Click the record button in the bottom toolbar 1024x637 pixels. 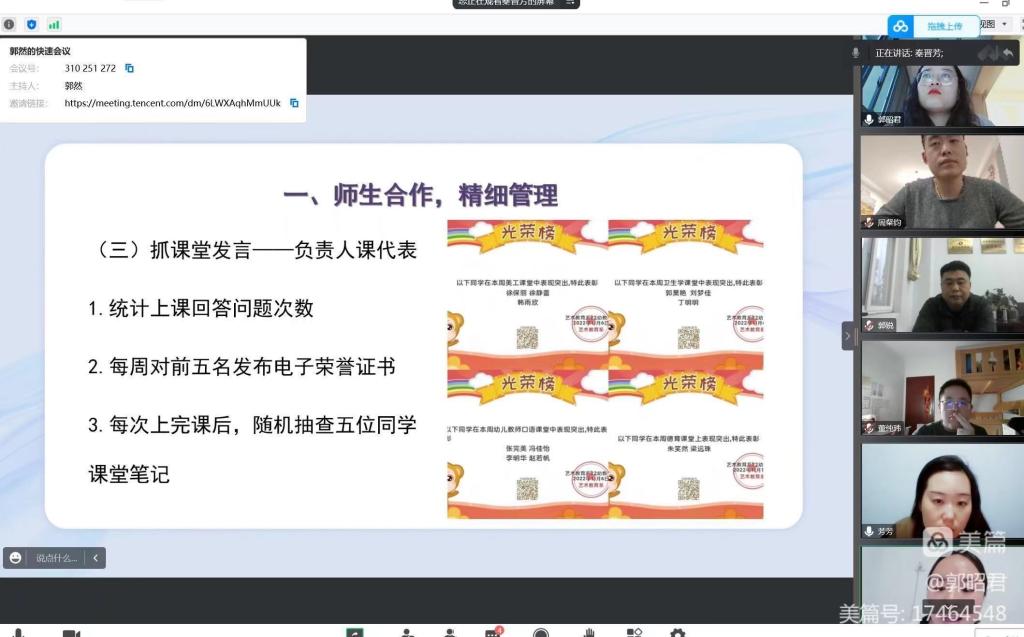click(x=541, y=632)
